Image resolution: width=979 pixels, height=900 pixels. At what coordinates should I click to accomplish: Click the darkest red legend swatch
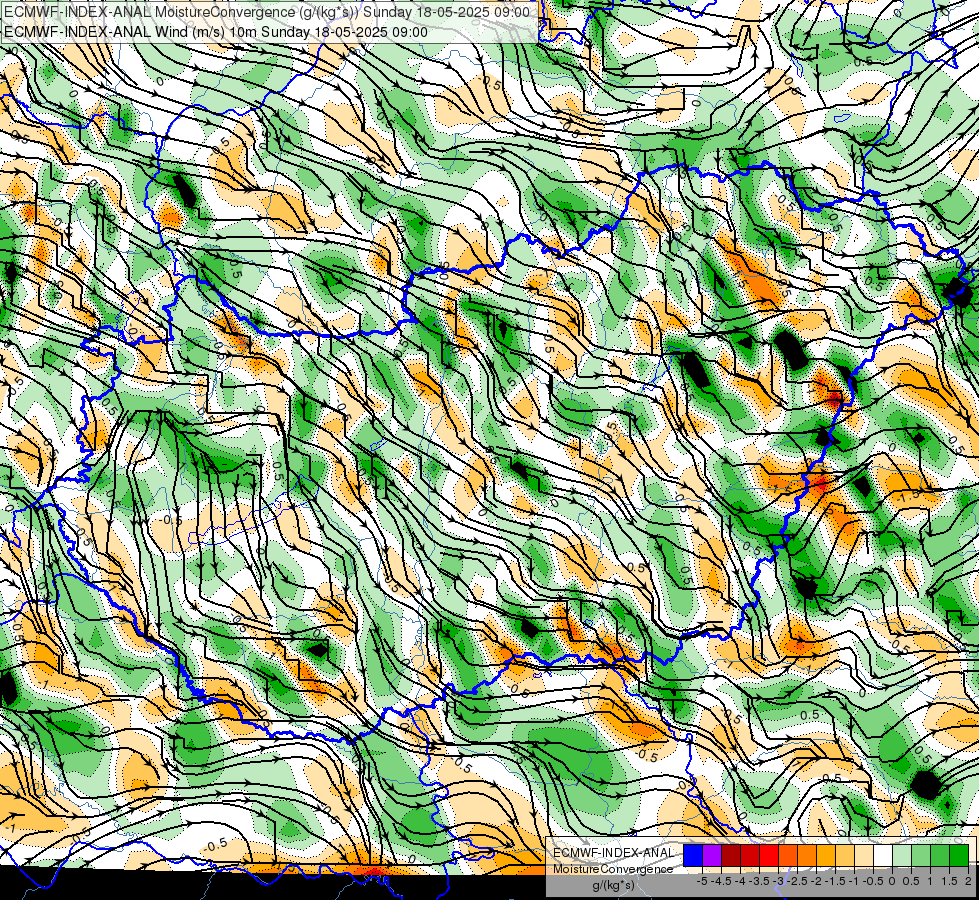731,855
